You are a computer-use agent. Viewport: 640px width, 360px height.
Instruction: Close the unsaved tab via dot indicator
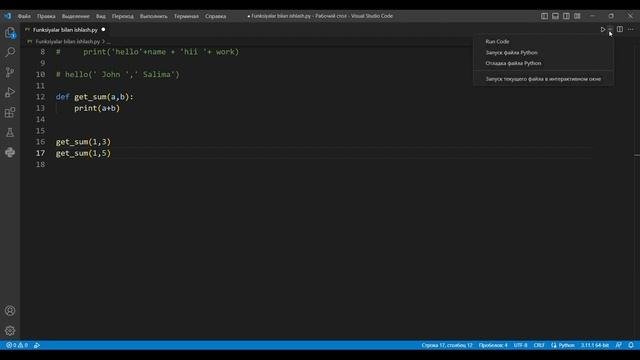[x=103, y=29]
